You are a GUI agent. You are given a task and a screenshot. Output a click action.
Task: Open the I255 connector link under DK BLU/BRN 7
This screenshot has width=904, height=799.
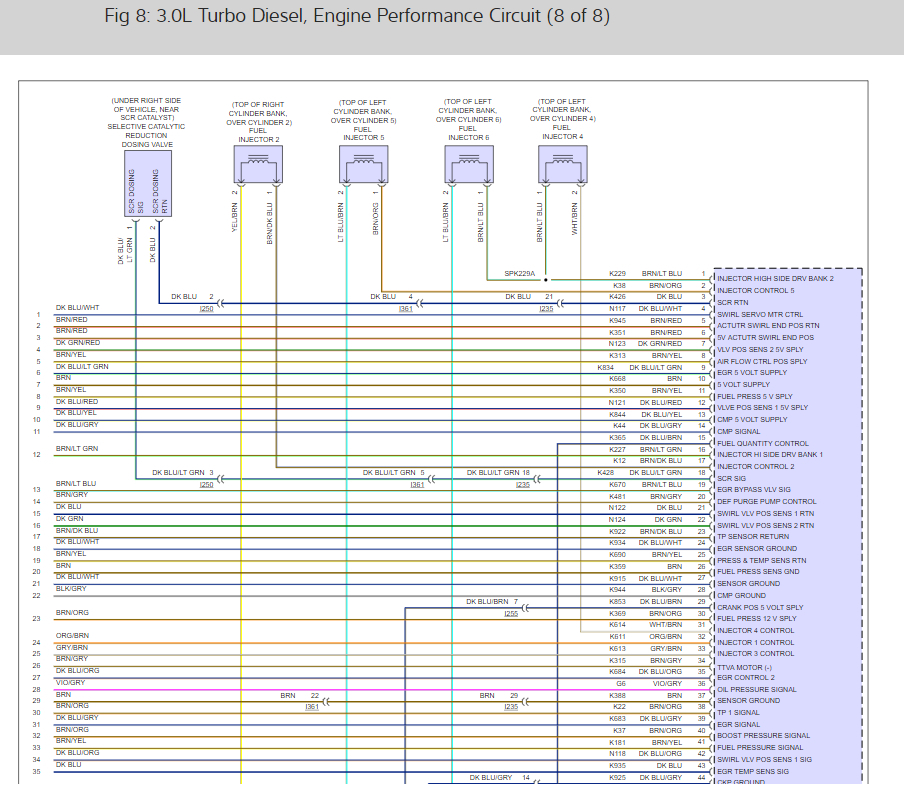click(511, 613)
